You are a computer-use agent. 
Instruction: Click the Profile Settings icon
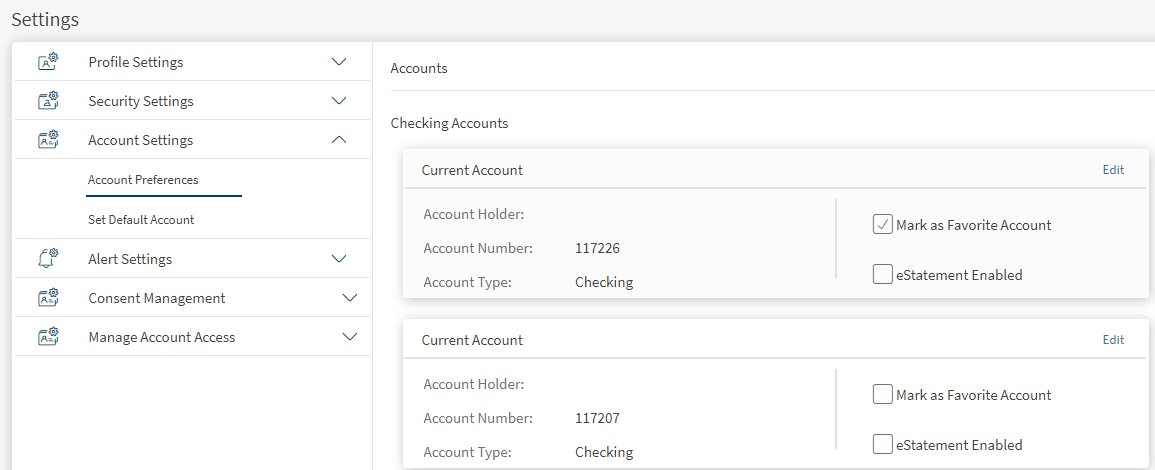point(48,62)
